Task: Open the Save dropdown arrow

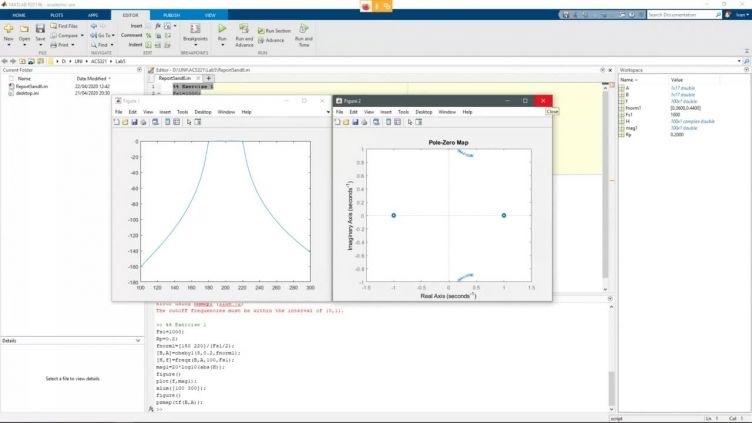Action: tap(40, 45)
